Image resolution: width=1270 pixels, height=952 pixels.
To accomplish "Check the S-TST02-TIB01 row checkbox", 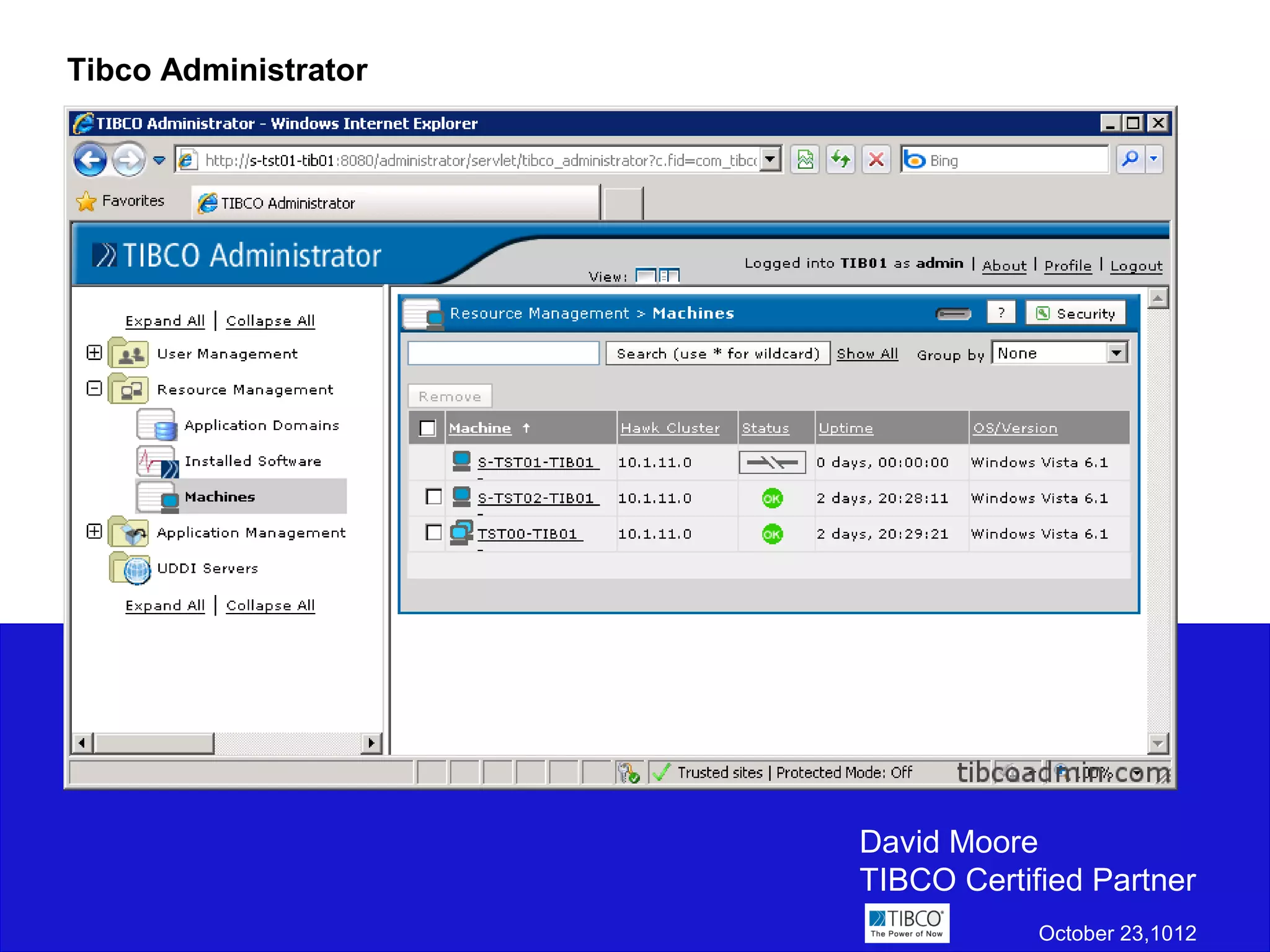I will point(434,497).
